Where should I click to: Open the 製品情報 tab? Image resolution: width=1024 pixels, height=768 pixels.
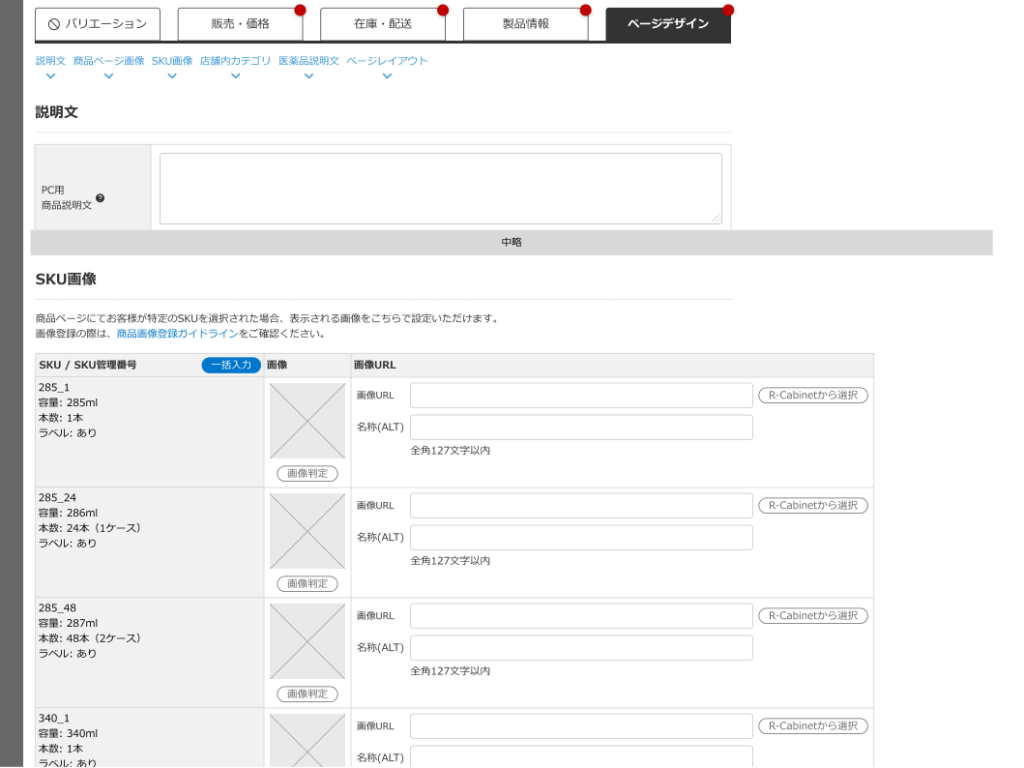(525, 24)
